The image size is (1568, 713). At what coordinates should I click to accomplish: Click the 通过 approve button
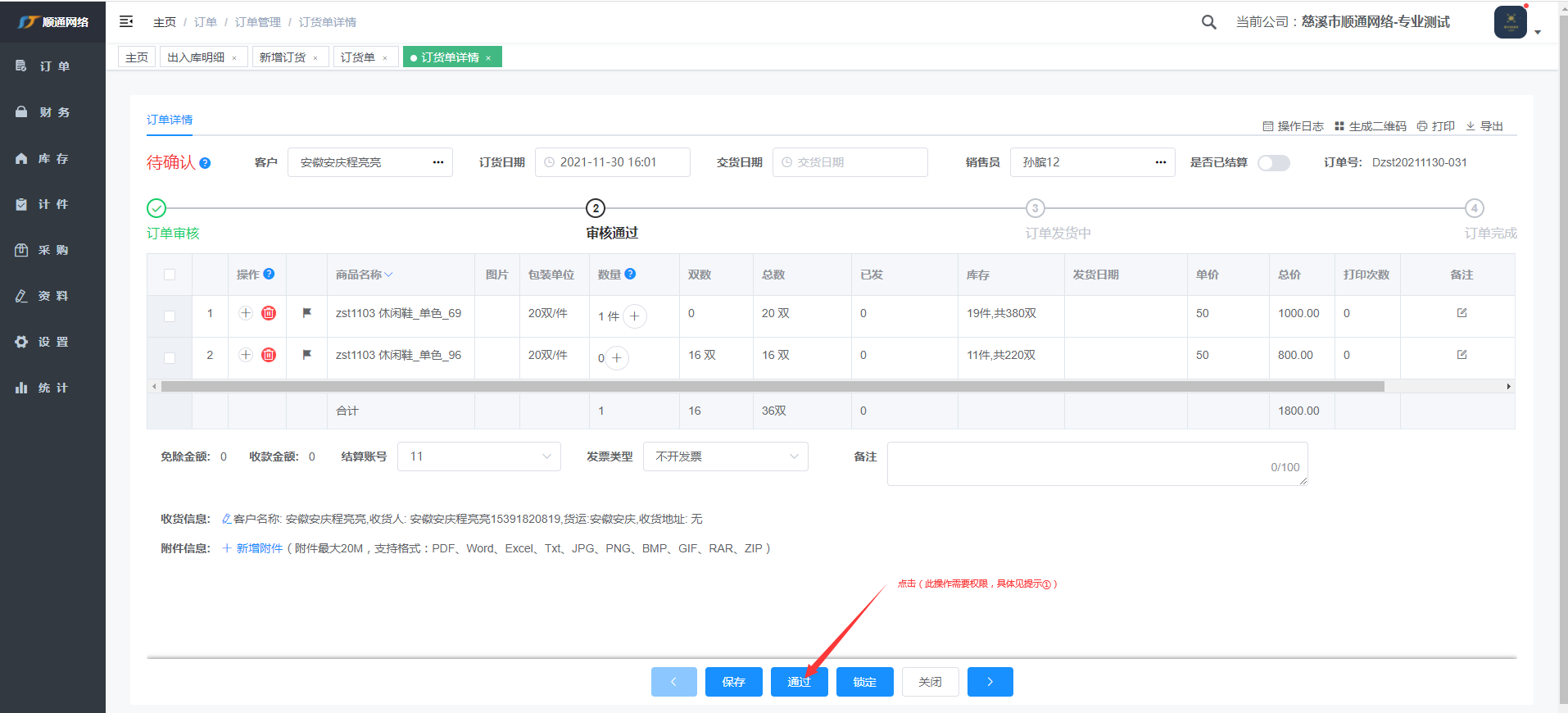pos(799,682)
